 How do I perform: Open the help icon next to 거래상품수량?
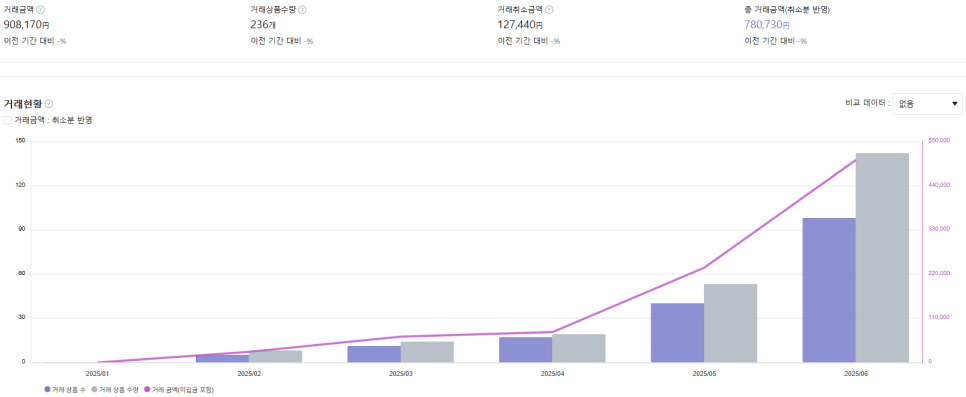302,10
